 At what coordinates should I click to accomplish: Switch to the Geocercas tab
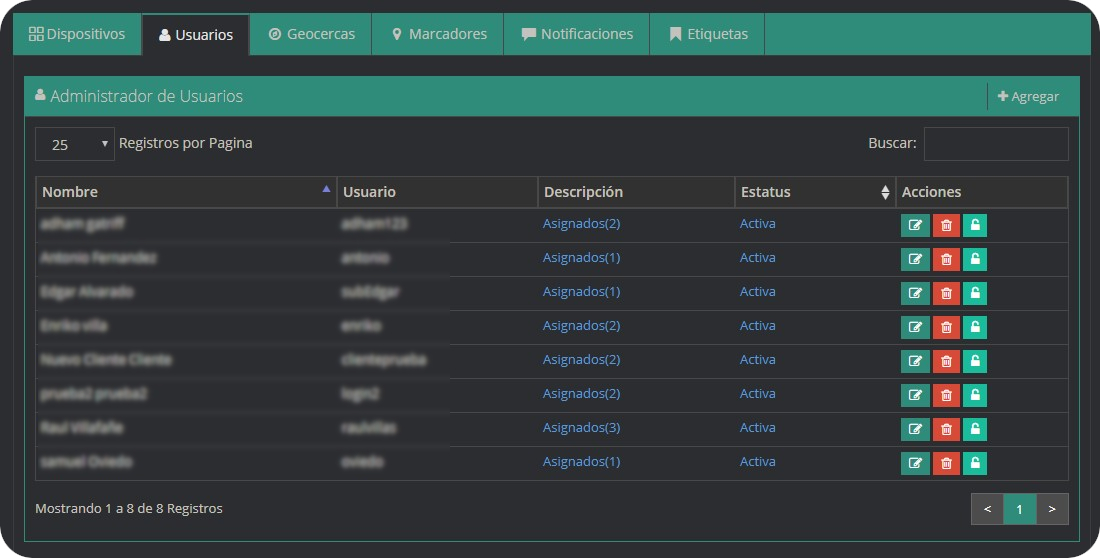click(x=311, y=34)
